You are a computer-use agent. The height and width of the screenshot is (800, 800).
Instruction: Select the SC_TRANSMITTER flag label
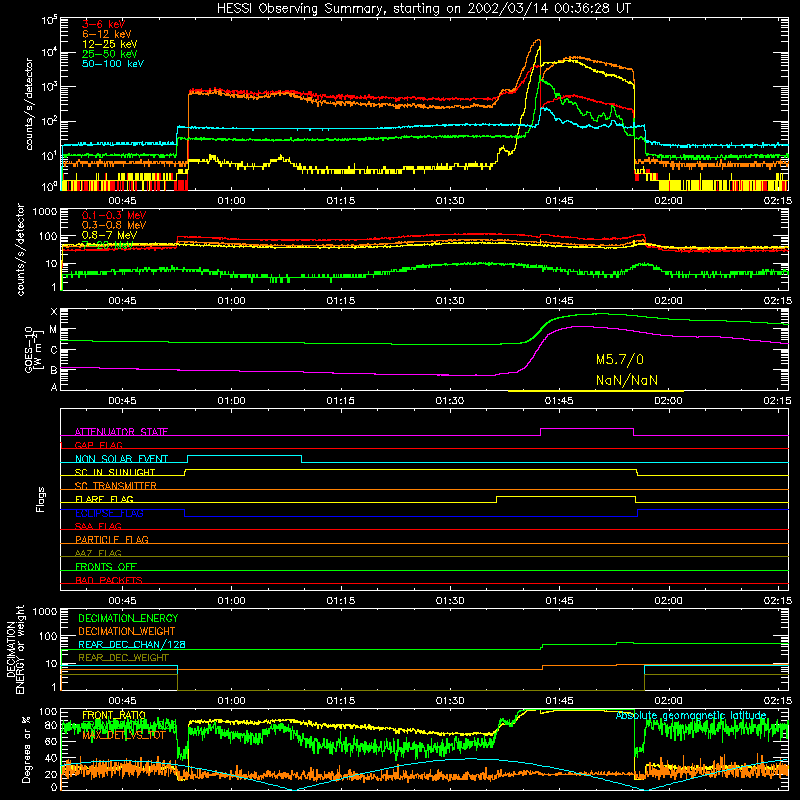115,486
